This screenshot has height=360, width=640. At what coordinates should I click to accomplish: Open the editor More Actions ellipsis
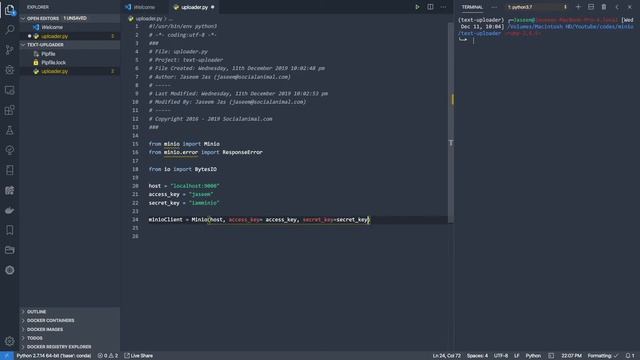[443, 7]
